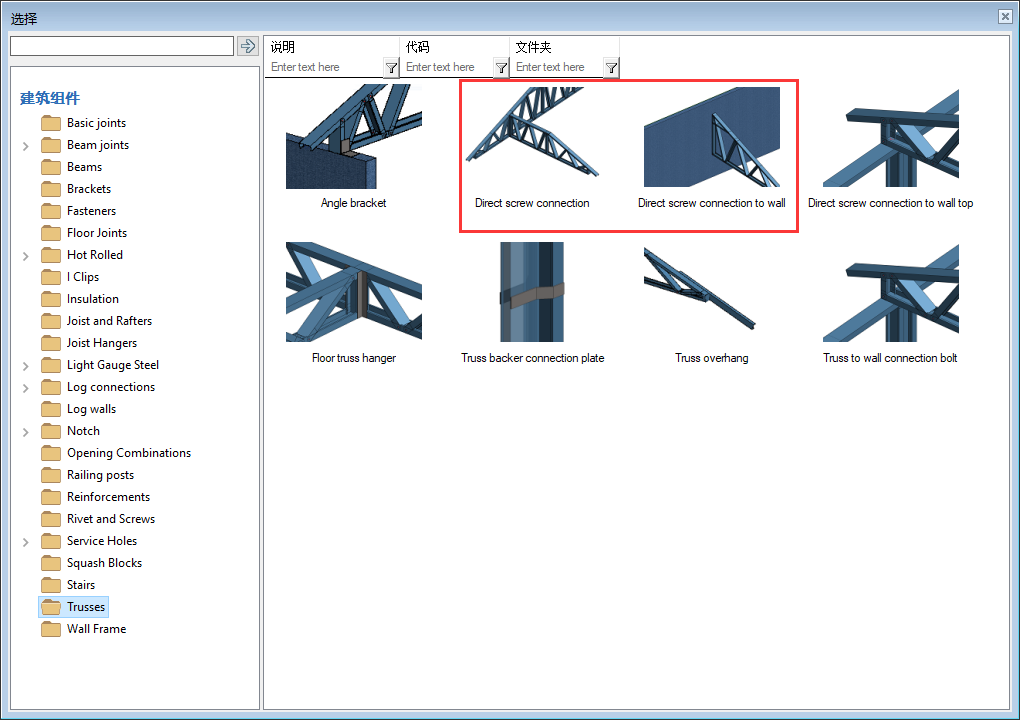
Task: Click the Angle bracket caption text
Action: [353, 203]
